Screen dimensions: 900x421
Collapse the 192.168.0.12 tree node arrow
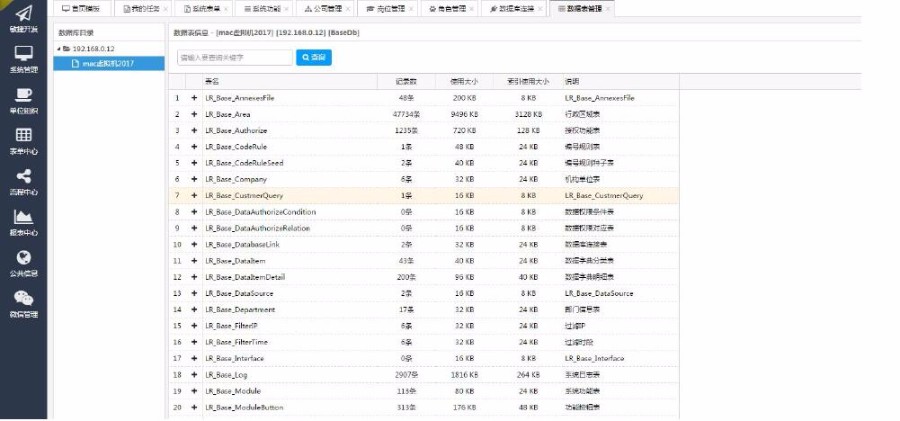59,49
